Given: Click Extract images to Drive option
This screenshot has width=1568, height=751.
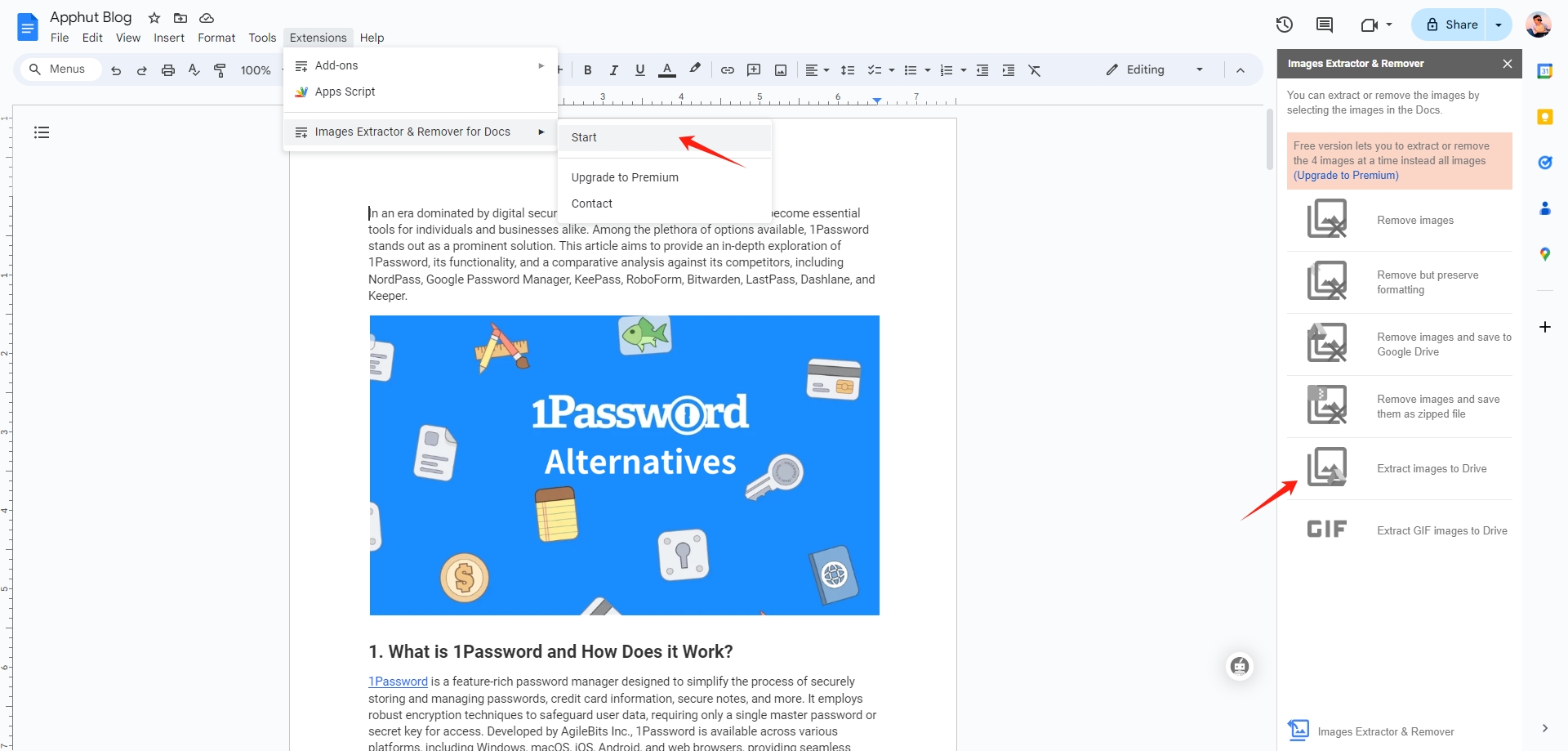Looking at the screenshot, I should 1400,468.
